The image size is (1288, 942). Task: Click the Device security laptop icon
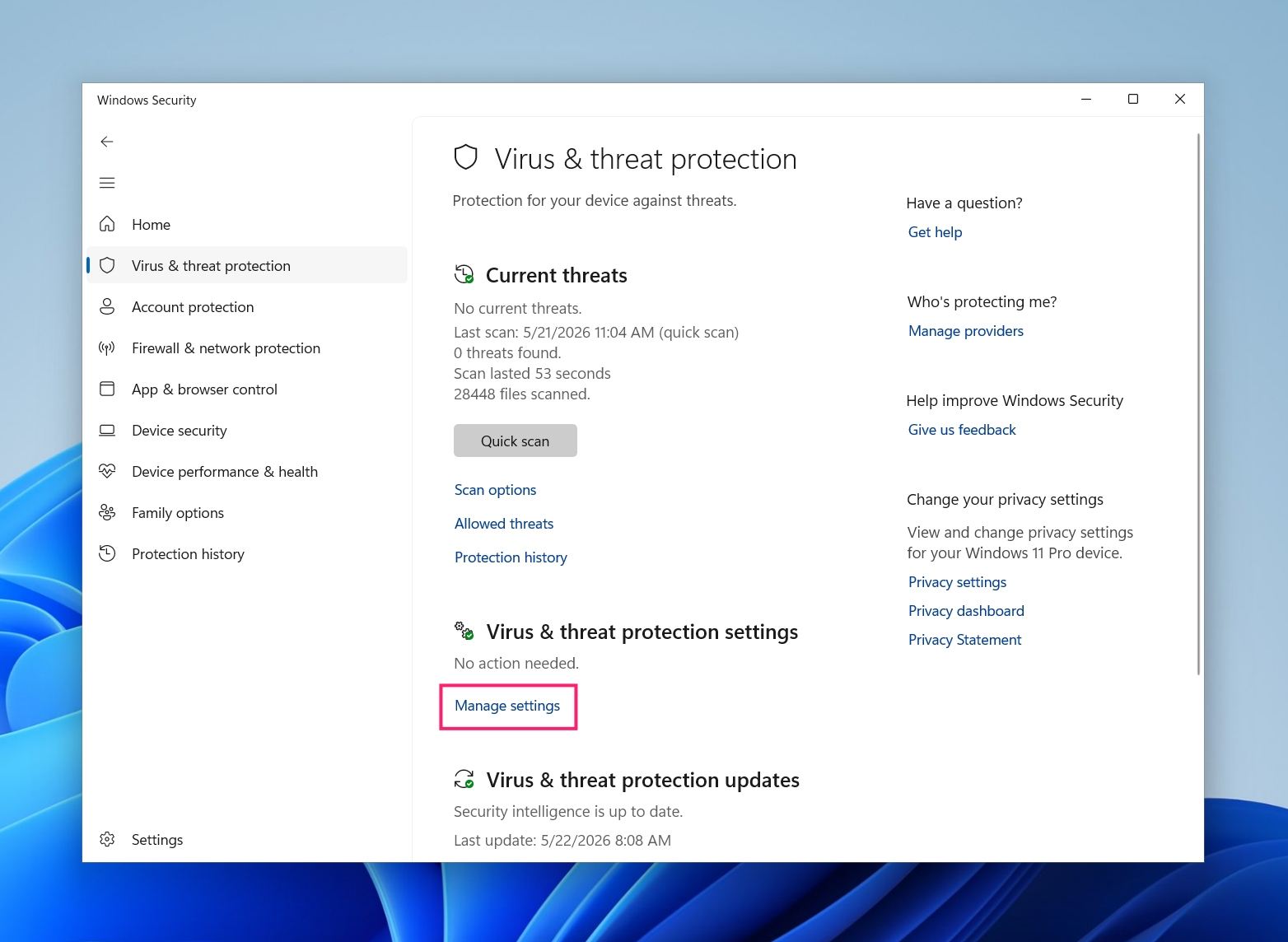pos(107,430)
